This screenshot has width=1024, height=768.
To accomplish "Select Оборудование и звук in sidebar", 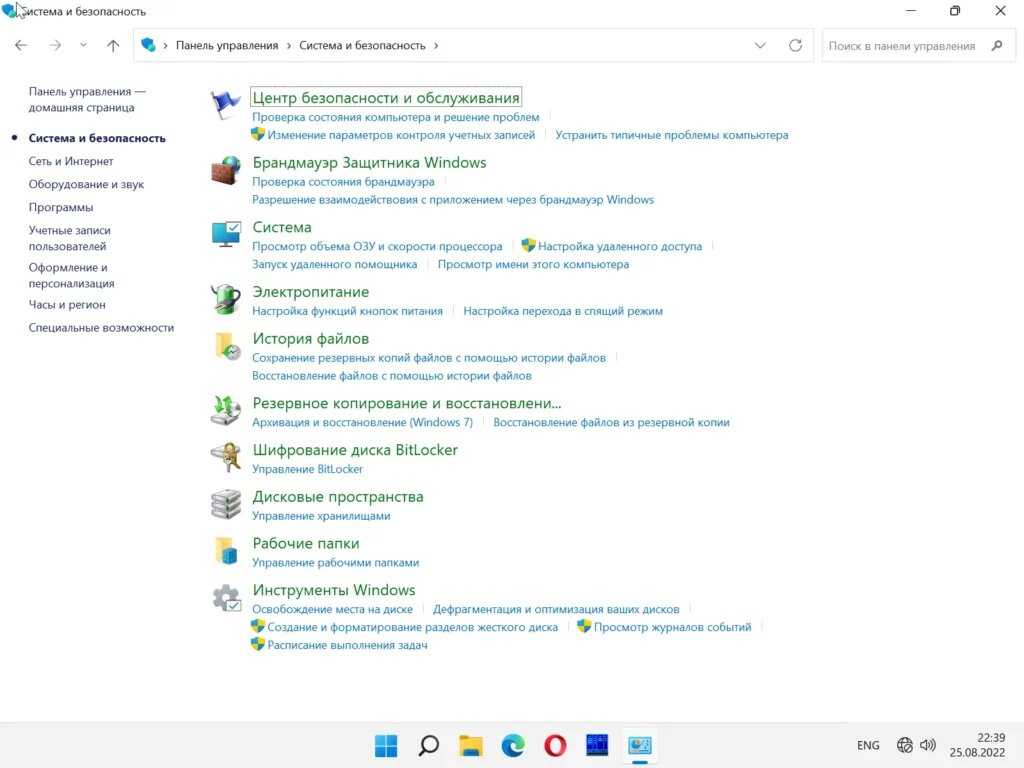I will pyautogui.click(x=86, y=184).
